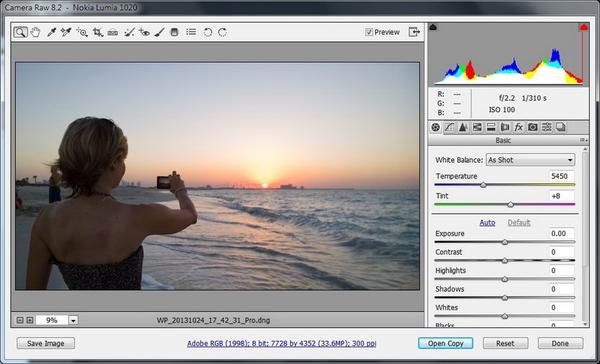Select the Adjustment Brush tool

[x=159, y=32]
